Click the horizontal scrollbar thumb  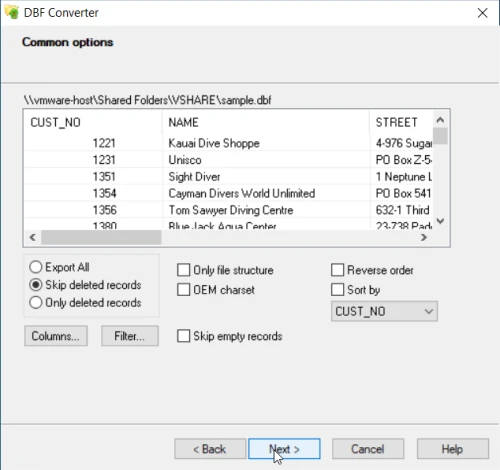[x=101, y=237]
